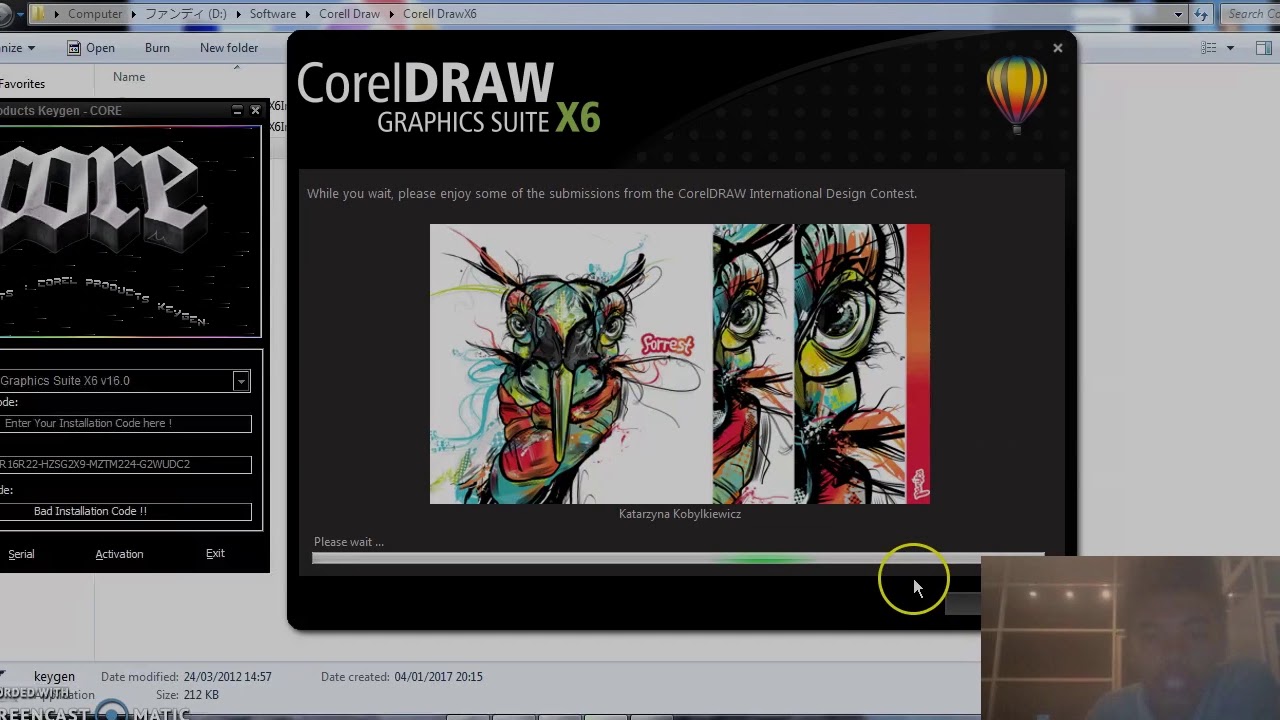Click the CORE logo banner in the keygen
Screen dimensions: 1280x720
pyautogui.click(x=130, y=232)
